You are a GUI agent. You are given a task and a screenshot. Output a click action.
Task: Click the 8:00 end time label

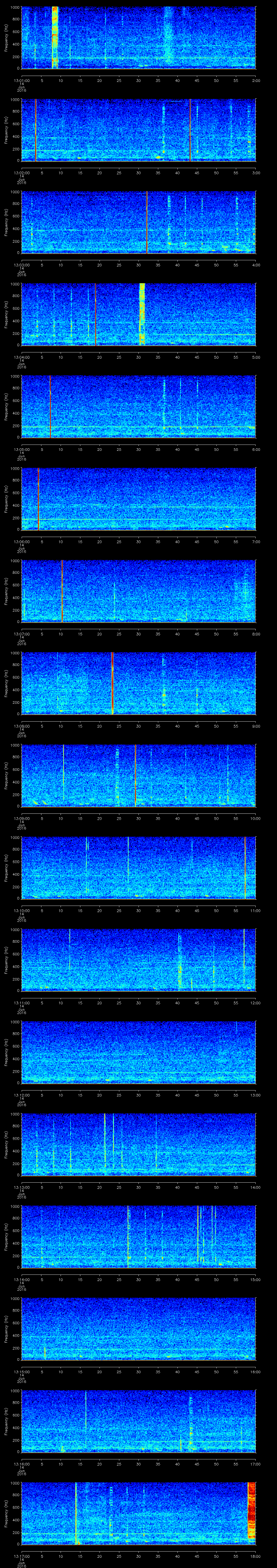coord(256,634)
